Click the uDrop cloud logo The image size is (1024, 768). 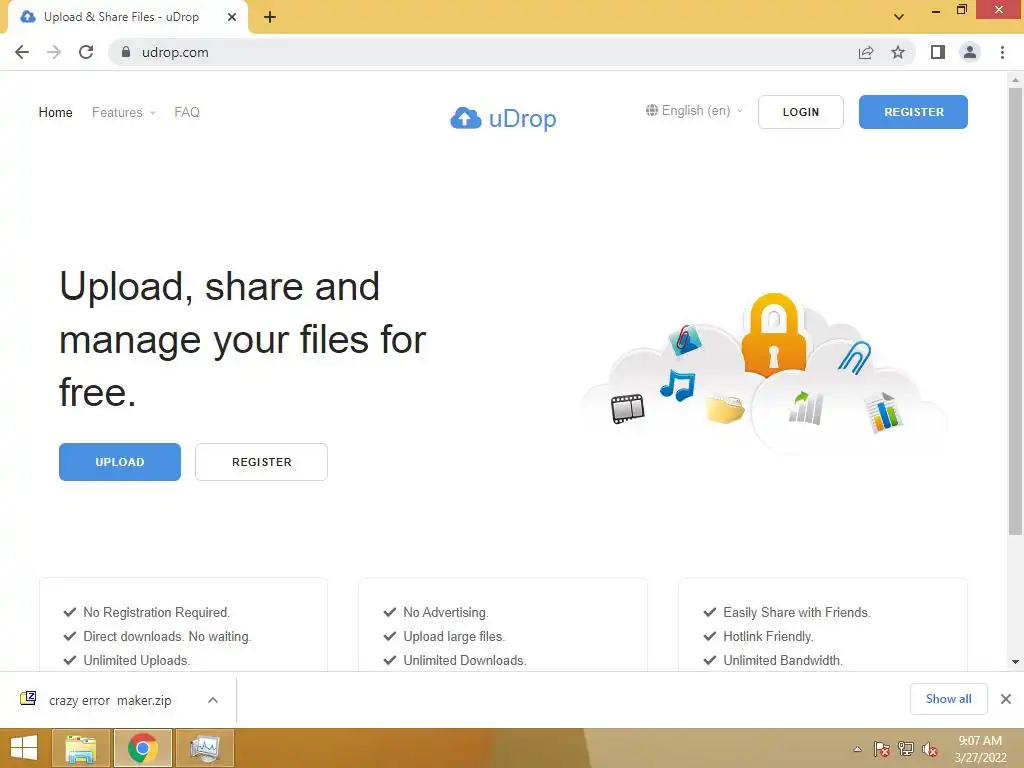pyautogui.click(x=466, y=118)
